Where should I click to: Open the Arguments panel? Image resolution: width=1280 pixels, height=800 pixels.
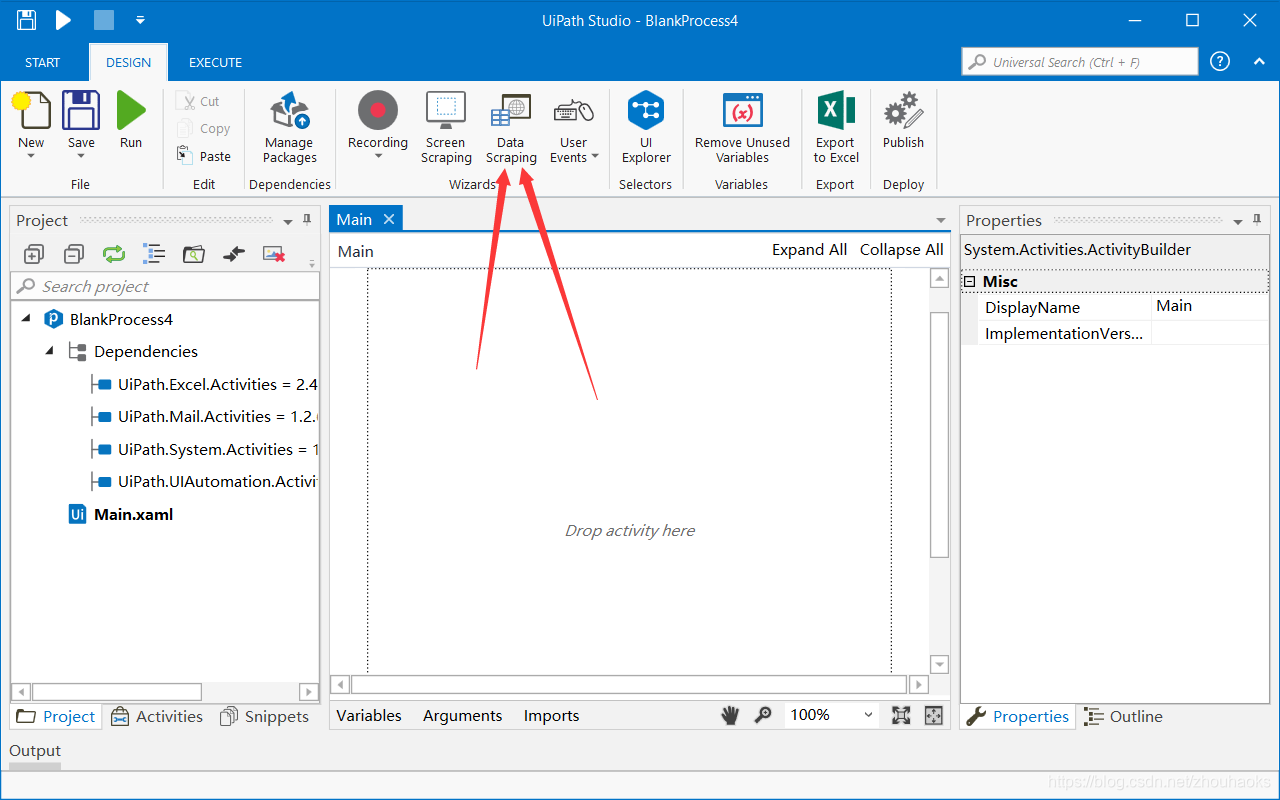(x=462, y=715)
